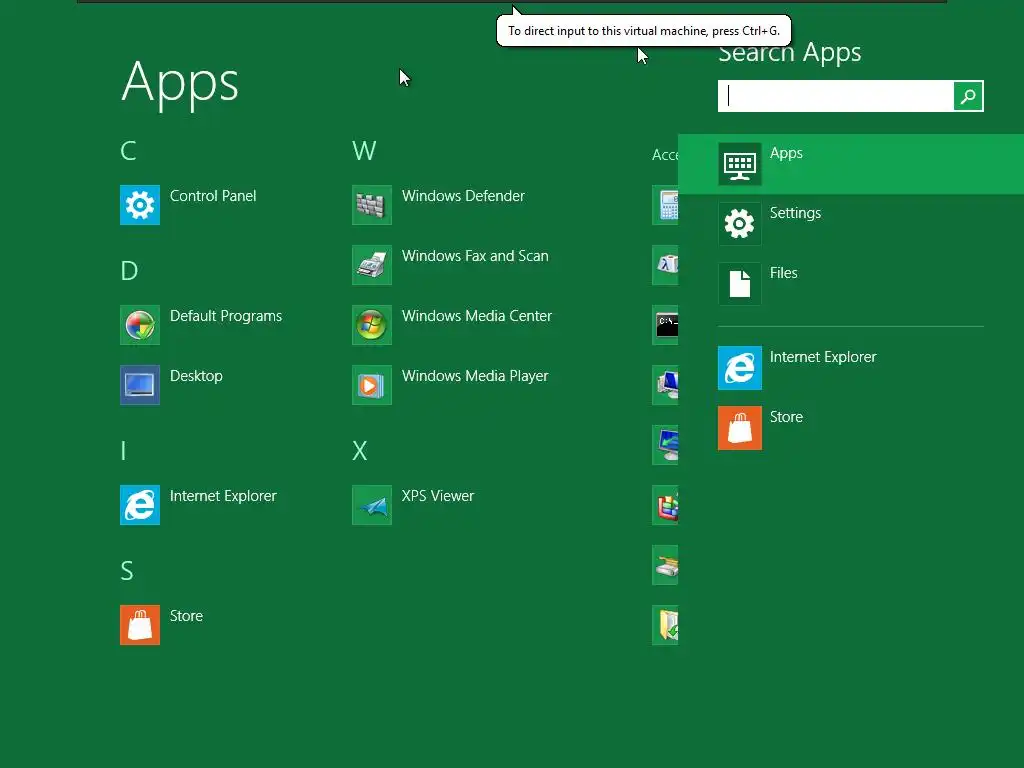Select the Apps search scope

pyautogui.click(x=851, y=164)
